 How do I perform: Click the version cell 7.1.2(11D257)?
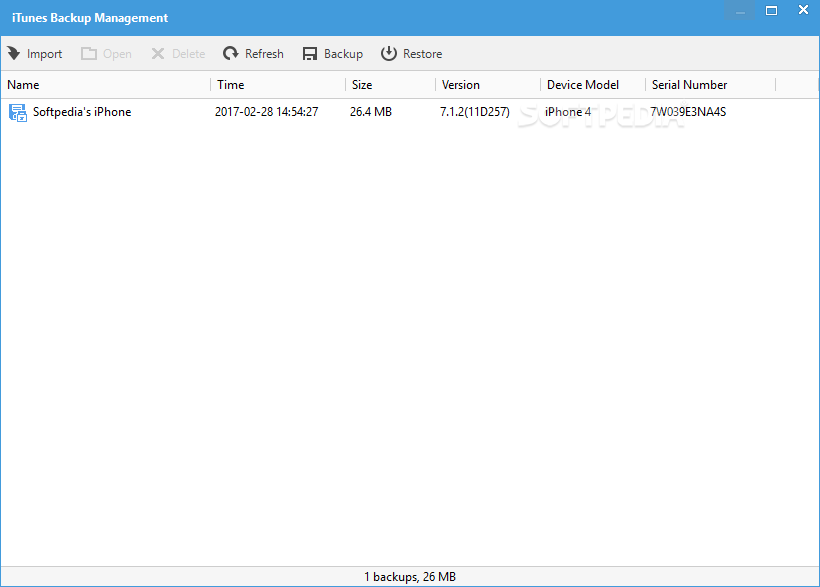pos(475,112)
